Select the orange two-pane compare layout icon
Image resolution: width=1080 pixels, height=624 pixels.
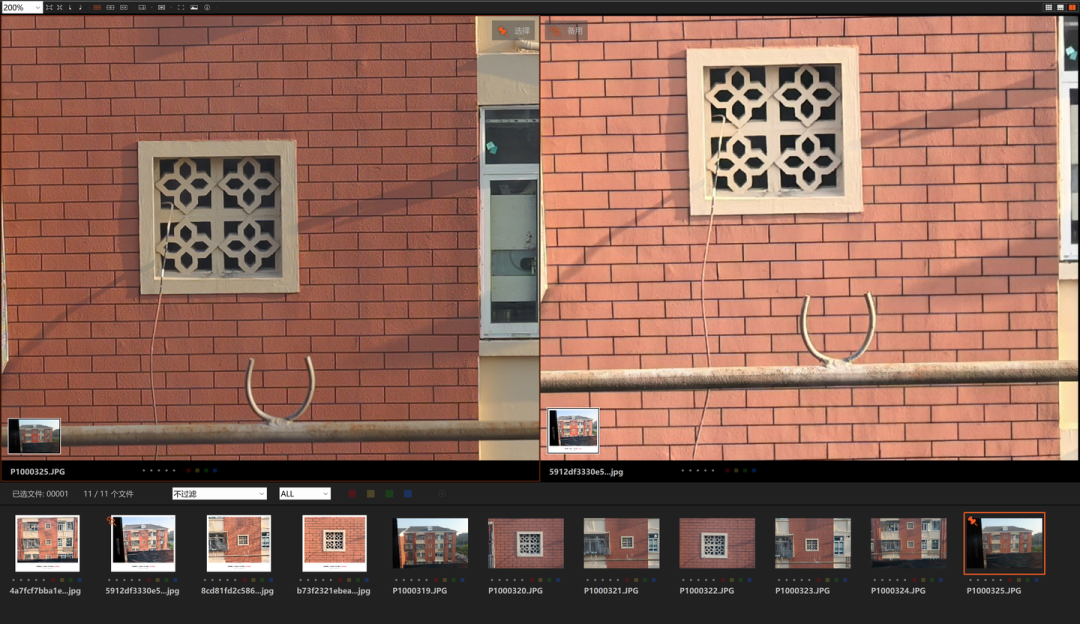(97, 8)
